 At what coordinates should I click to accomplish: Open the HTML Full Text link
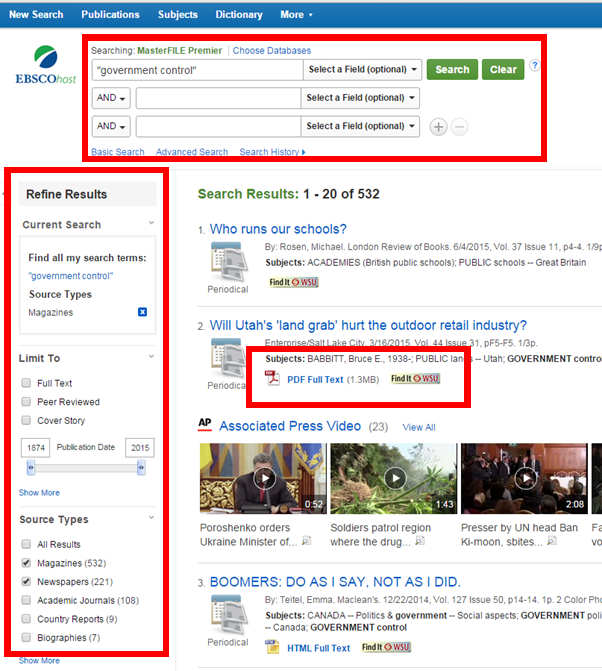[318, 648]
